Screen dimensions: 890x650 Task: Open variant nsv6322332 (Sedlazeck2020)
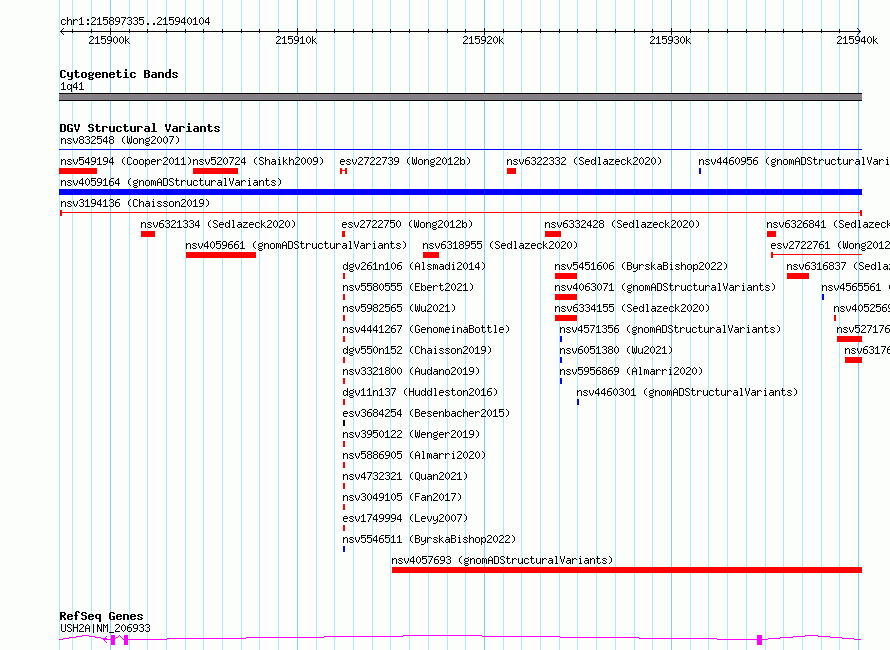pos(584,161)
